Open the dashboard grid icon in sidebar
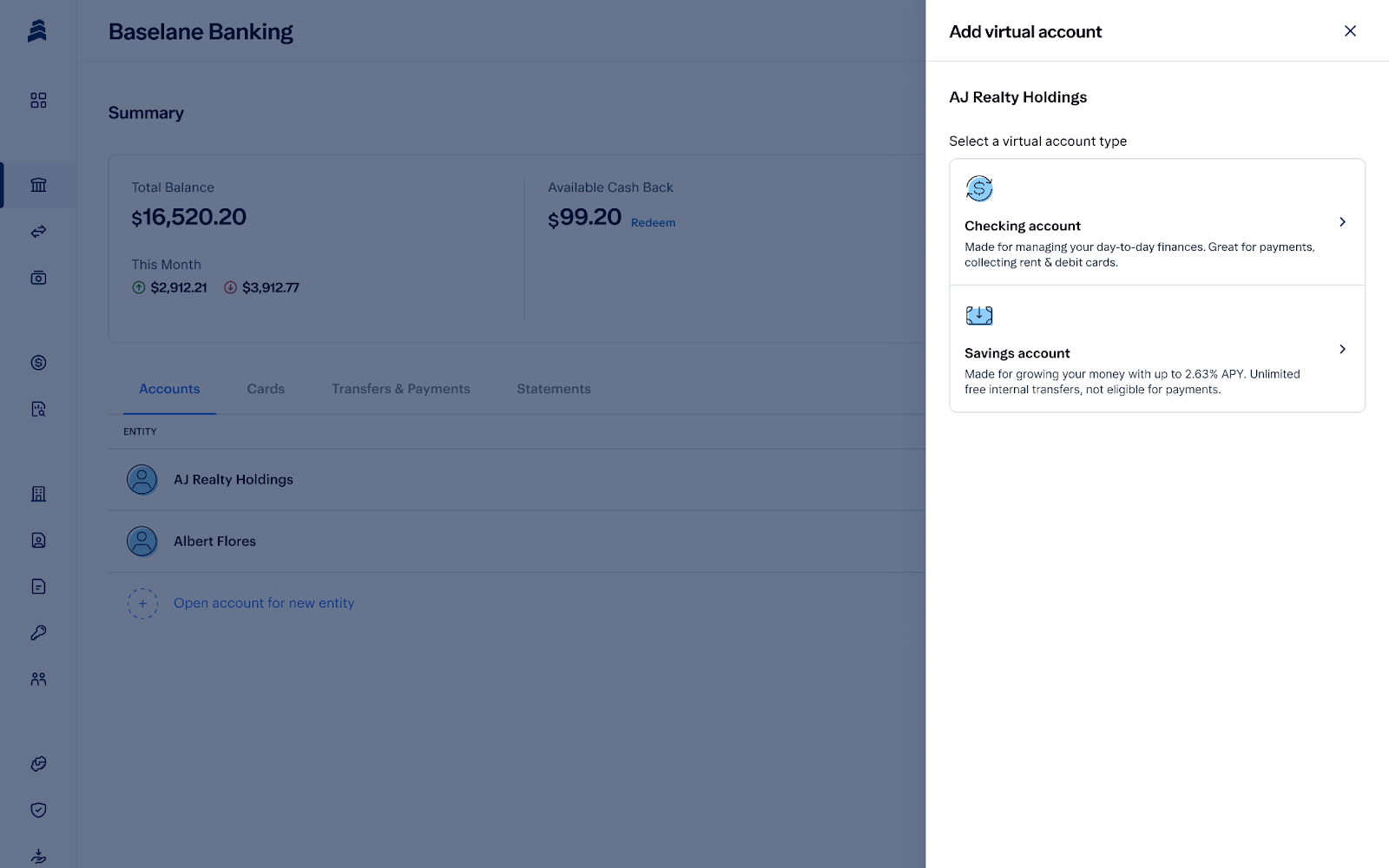 [38, 101]
